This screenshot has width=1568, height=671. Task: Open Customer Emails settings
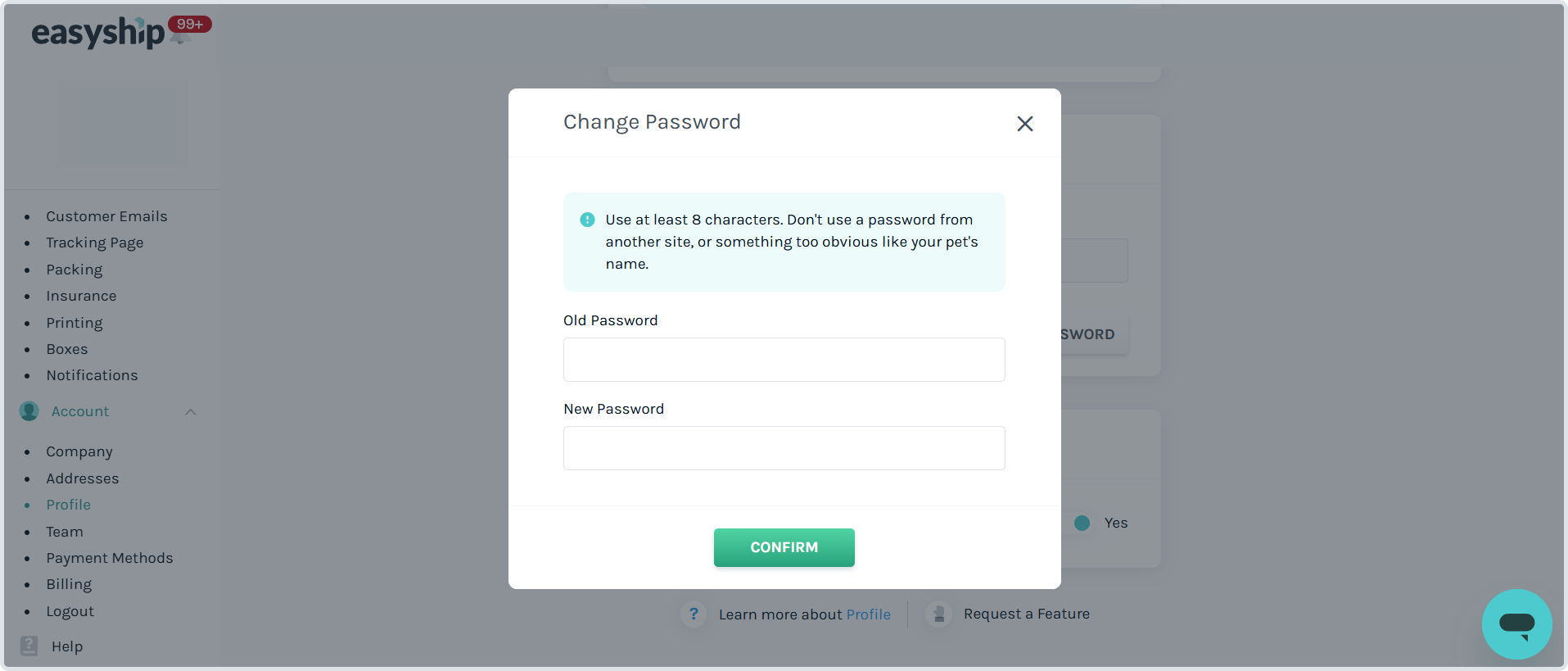106,216
